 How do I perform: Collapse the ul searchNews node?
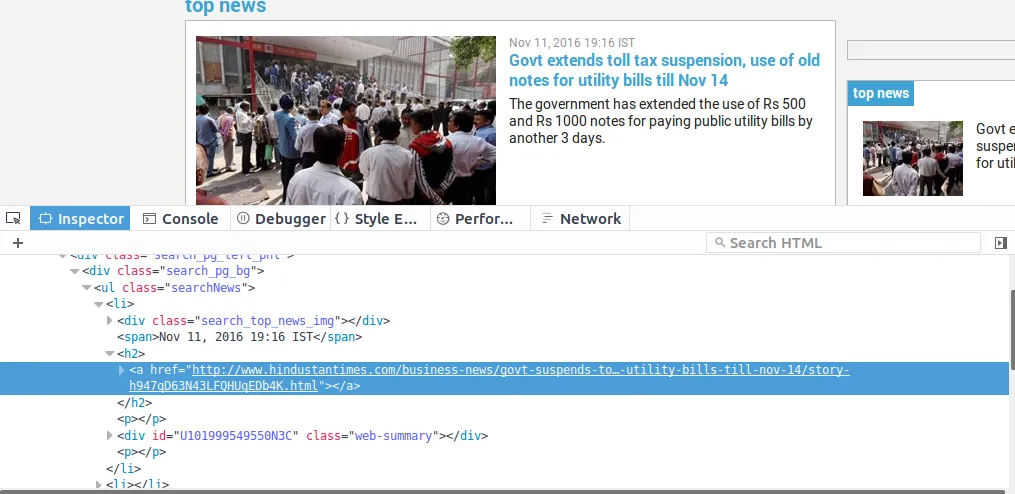click(87, 287)
